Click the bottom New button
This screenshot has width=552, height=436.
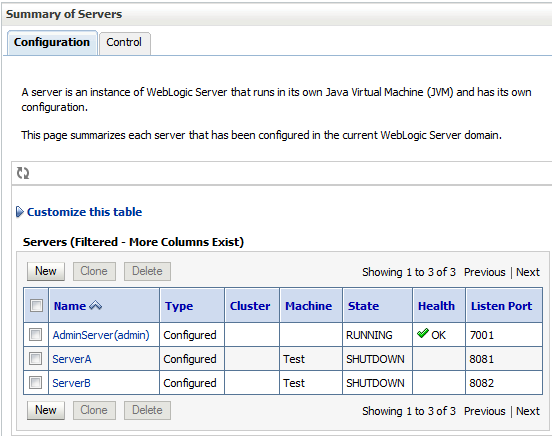pos(46,410)
